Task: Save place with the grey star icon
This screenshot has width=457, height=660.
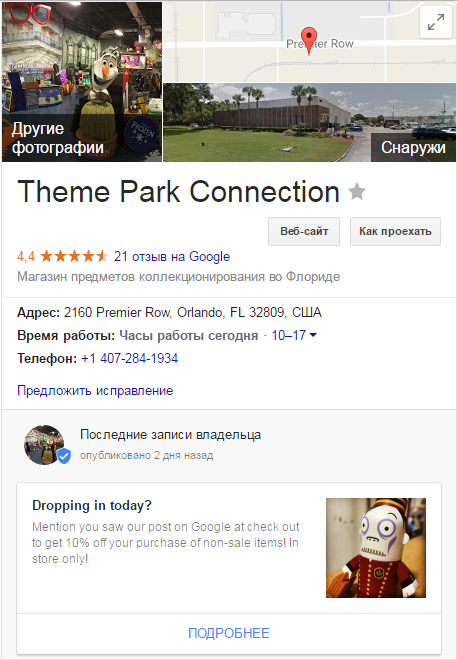Action: click(357, 192)
